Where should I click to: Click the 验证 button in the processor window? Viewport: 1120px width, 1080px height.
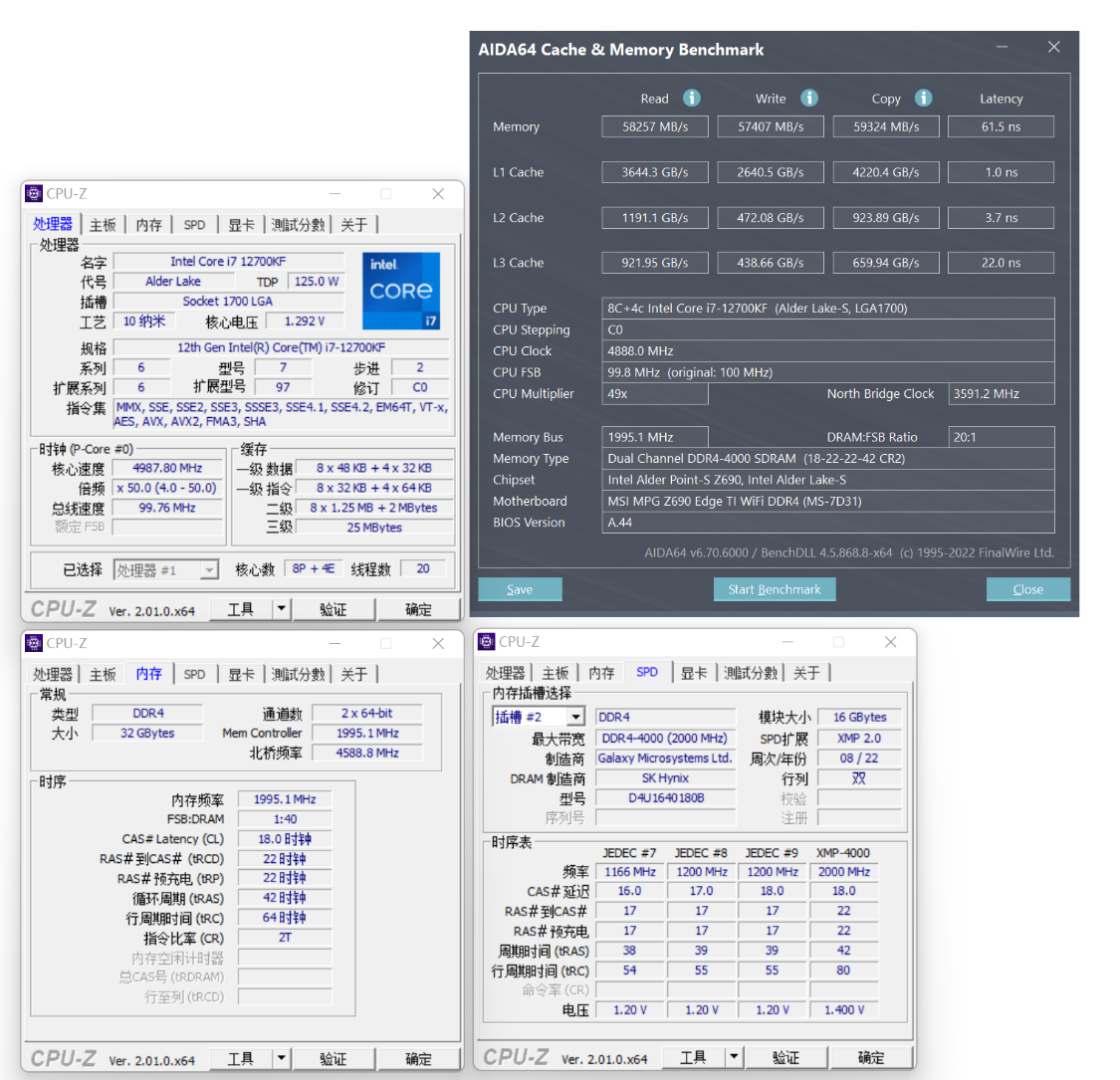[x=334, y=609]
